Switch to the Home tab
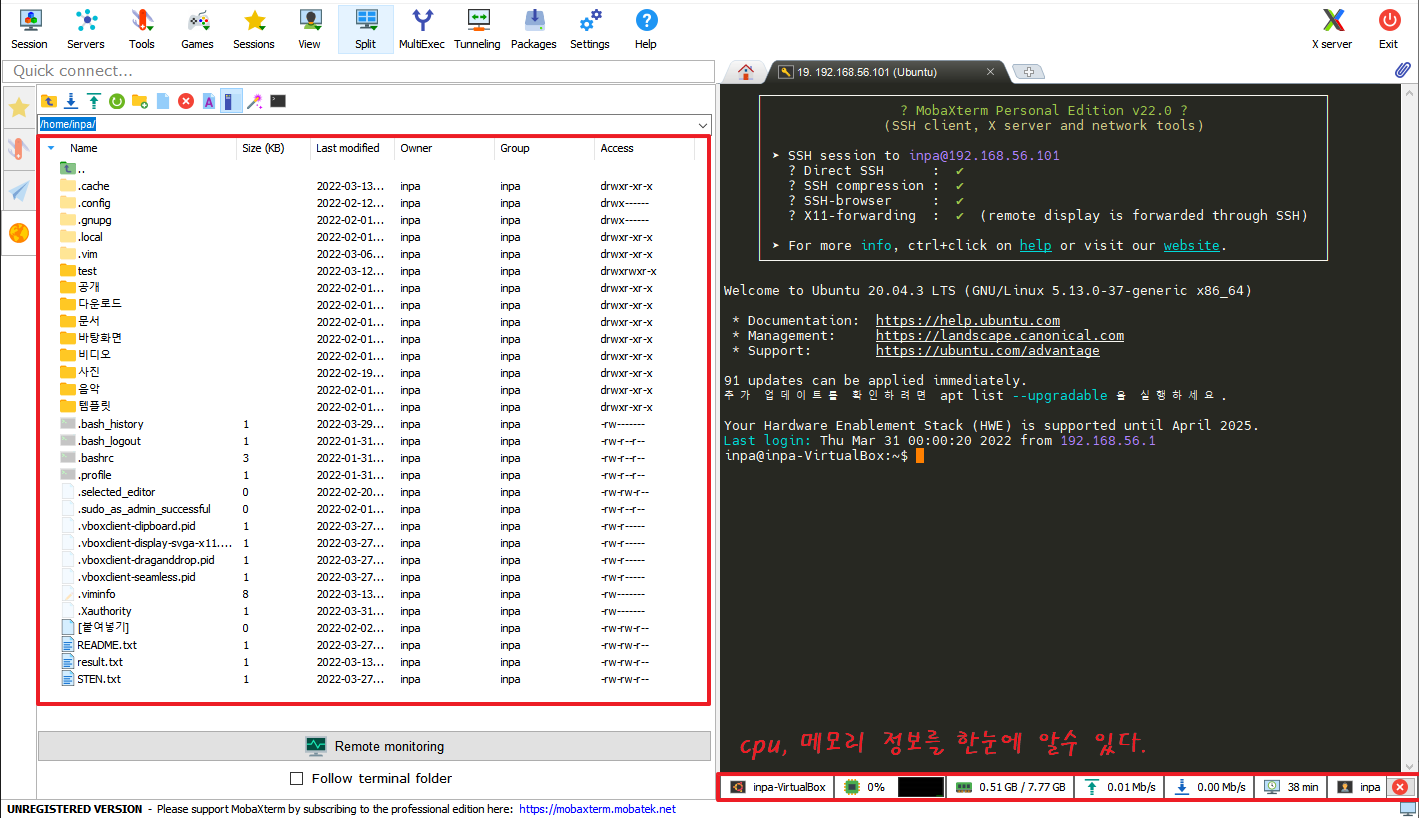The width and height of the screenshot is (1419, 818). tap(745, 72)
